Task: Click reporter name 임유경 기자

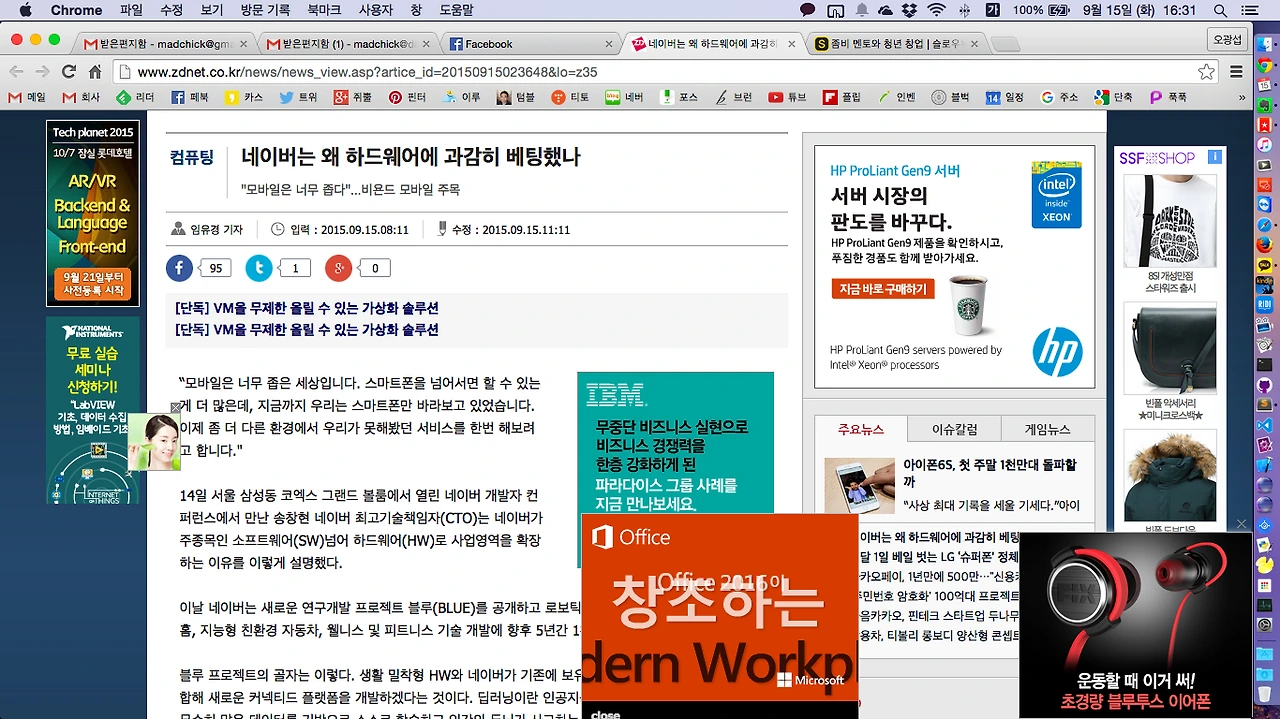Action: [216, 229]
